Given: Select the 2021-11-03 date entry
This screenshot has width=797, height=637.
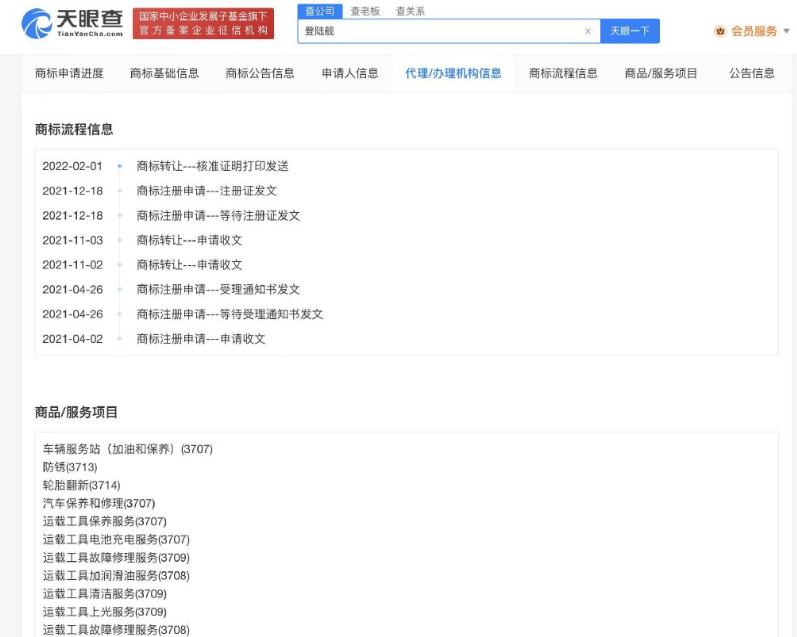Looking at the screenshot, I should pyautogui.click(x=72, y=240).
